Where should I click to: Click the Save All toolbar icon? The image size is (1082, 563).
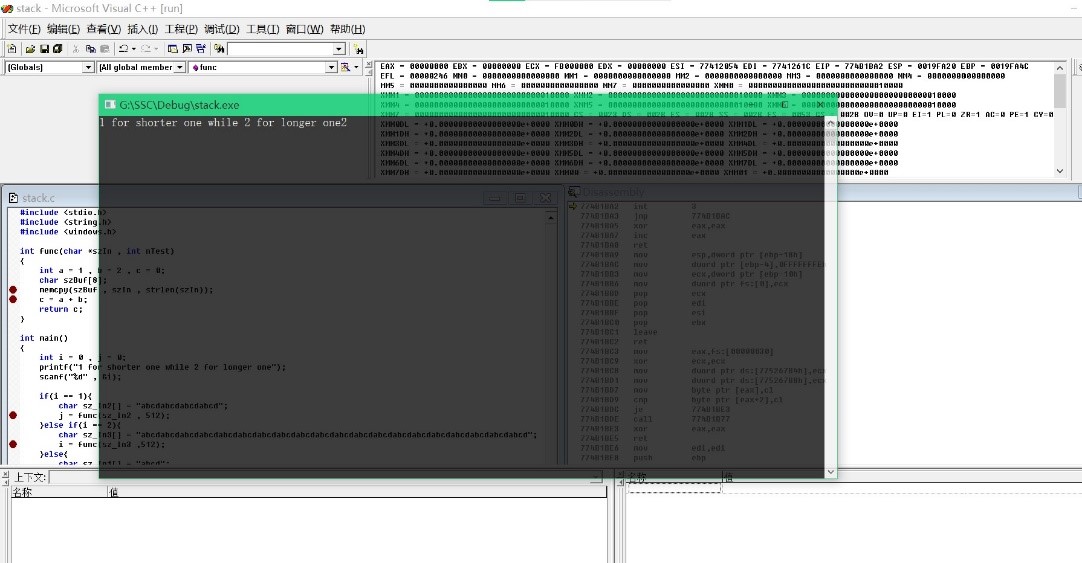point(58,49)
